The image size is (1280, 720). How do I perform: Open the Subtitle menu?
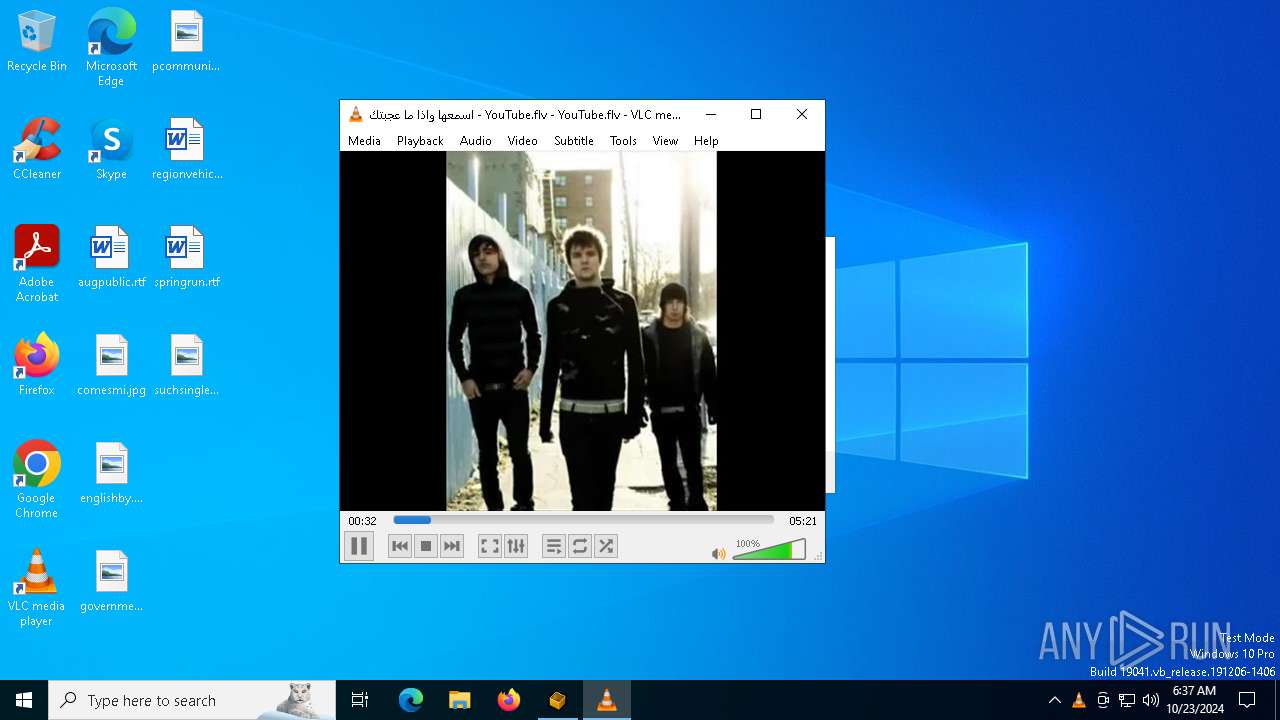pos(574,141)
